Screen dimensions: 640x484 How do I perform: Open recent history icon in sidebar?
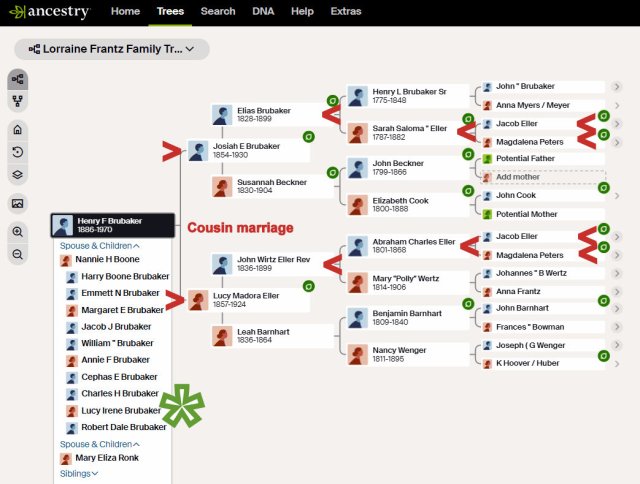[17, 152]
